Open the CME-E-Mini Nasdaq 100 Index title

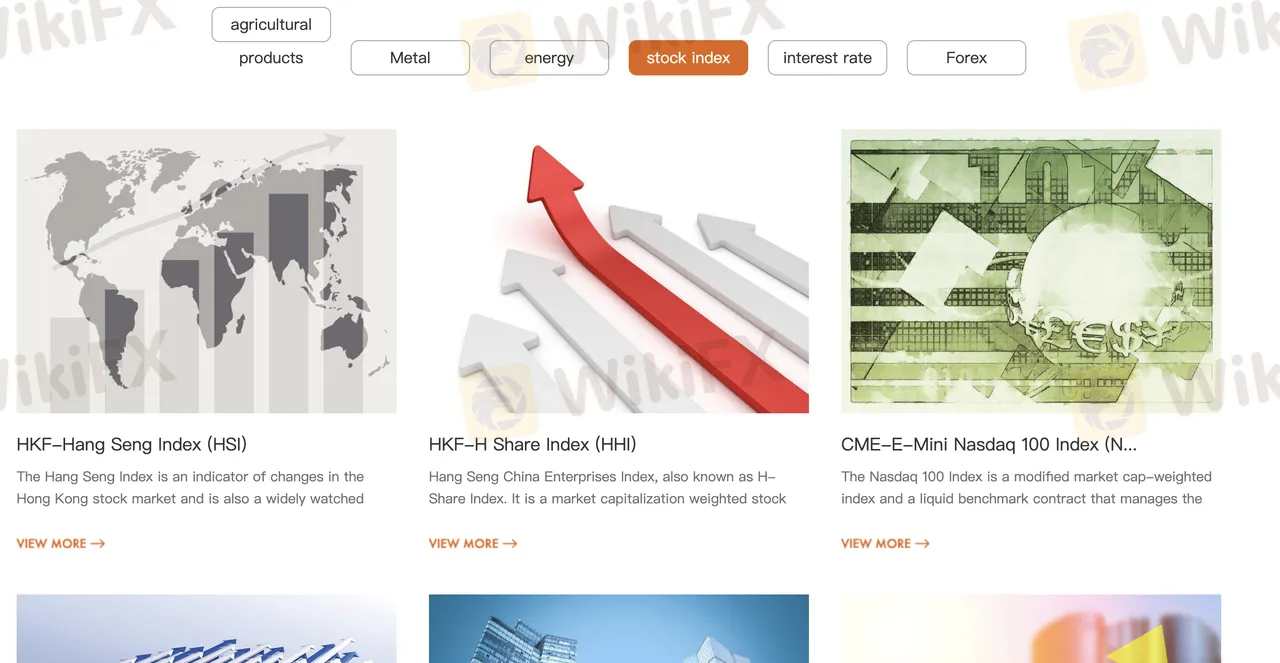pos(989,444)
